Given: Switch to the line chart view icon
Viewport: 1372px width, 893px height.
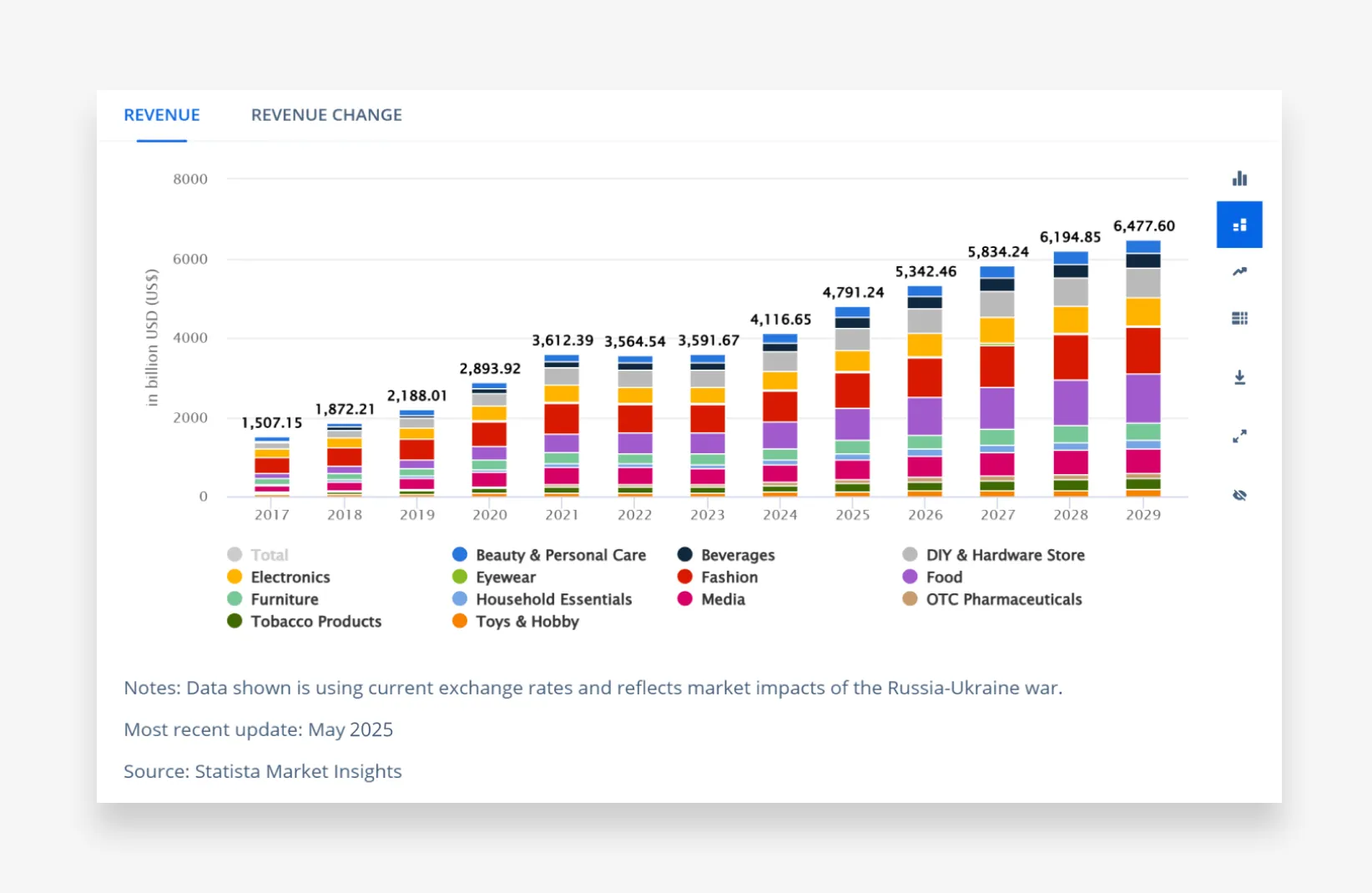Looking at the screenshot, I should pyautogui.click(x=1239, y=271).
